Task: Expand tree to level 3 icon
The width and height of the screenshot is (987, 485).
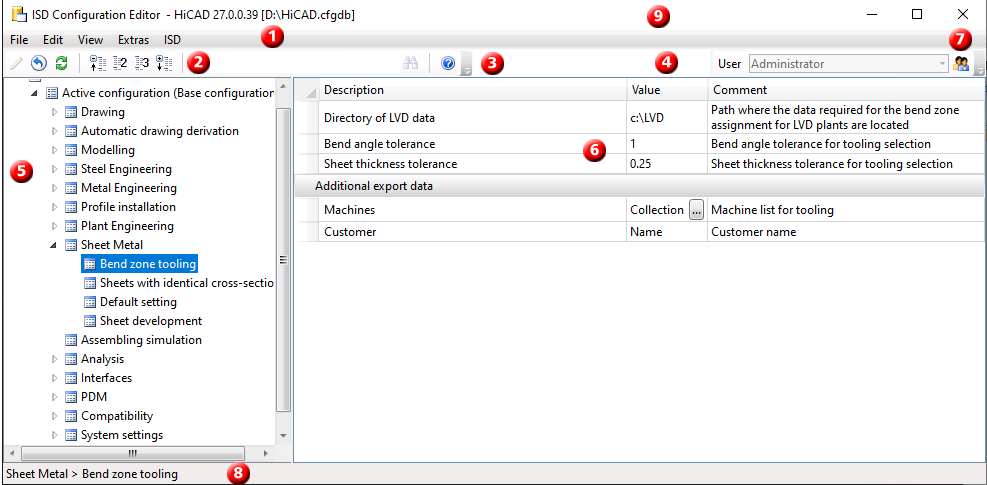Action: point(142,63)
